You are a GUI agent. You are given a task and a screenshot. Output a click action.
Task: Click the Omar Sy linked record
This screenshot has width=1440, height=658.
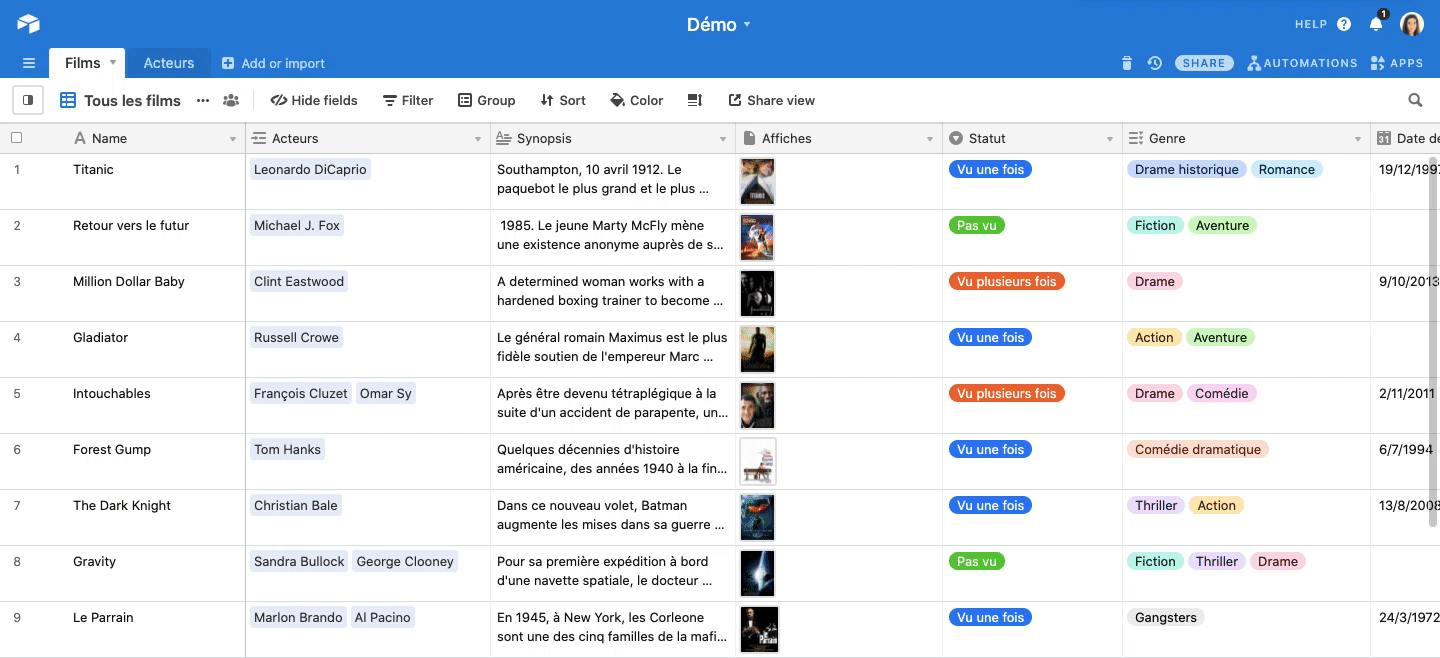pos(386,394)
